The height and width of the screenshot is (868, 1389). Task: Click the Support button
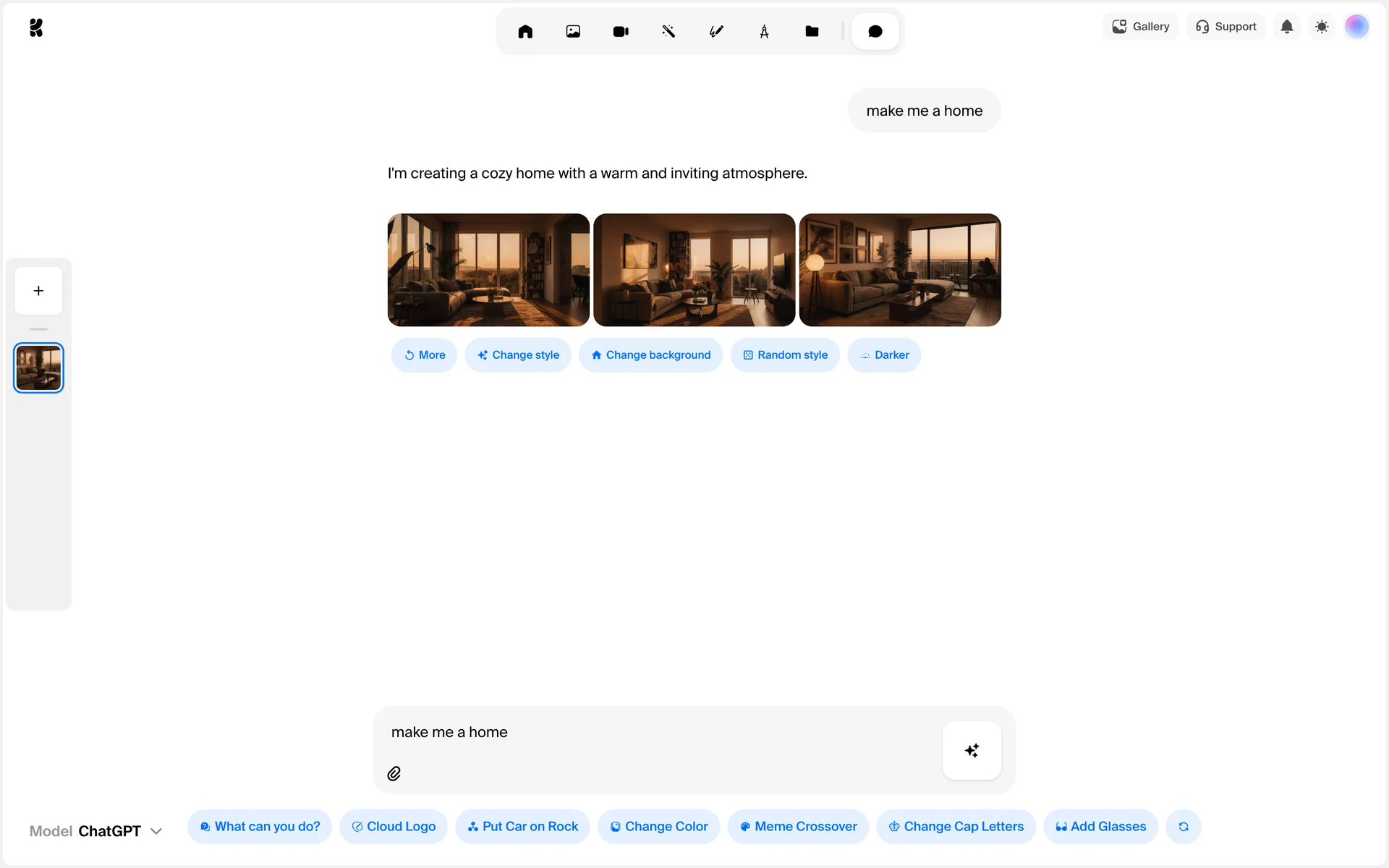point(1226,27)
